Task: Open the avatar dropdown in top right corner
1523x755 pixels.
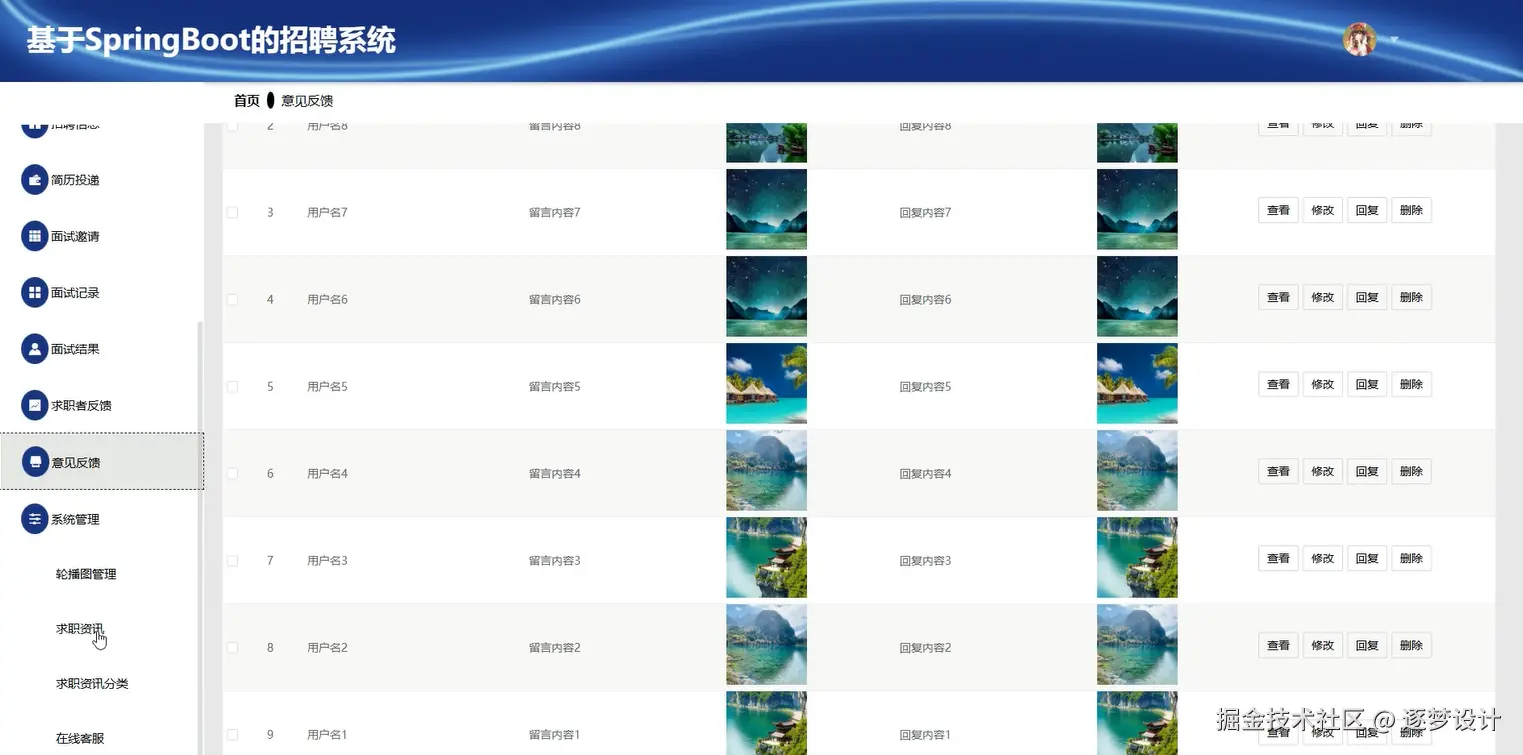Action: [x=1360, y=40]
